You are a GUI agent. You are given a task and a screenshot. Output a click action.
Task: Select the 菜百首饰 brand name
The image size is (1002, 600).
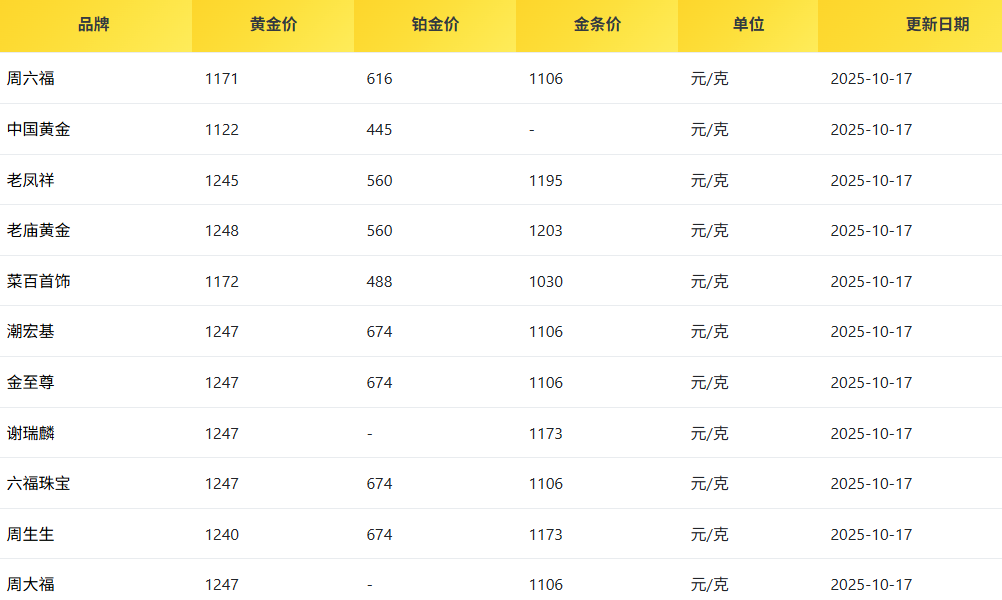(x=39, y=282)
